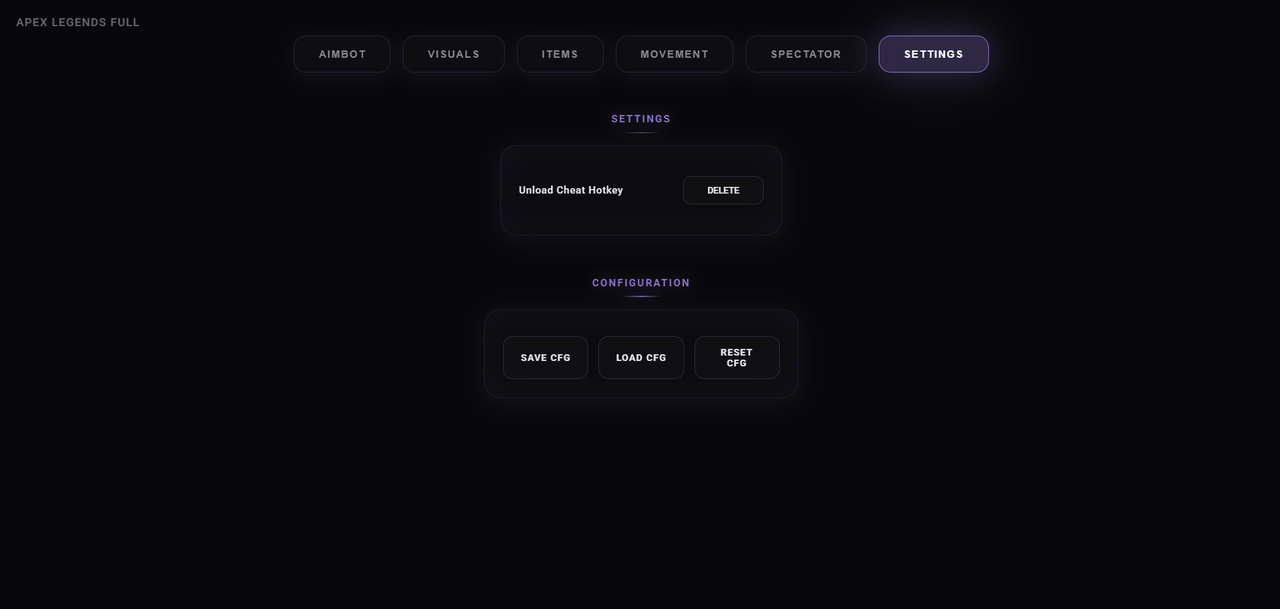Select the Items tab

pyautogui.click(x=560, y=54)
